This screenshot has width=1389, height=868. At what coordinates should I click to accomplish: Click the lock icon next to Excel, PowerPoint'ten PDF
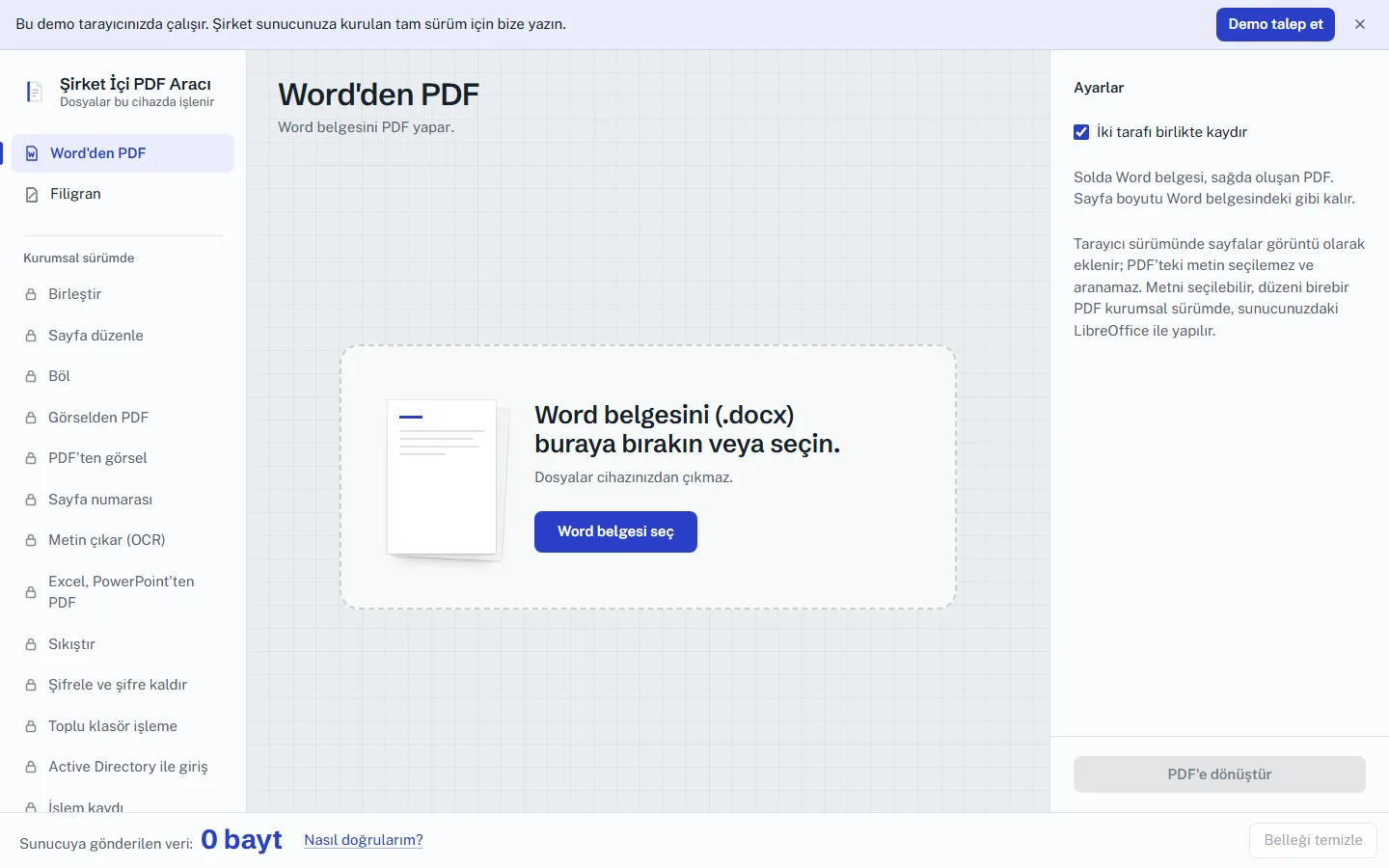[x=31, y=592]
